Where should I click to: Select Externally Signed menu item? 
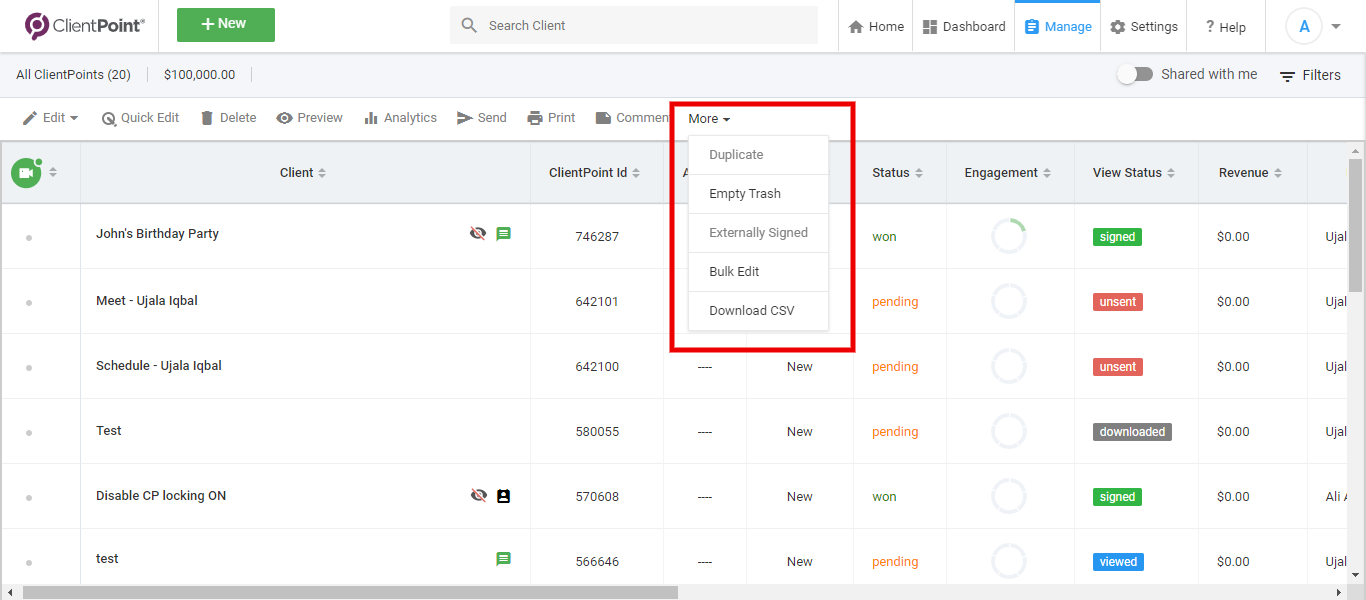click(759, 233)
